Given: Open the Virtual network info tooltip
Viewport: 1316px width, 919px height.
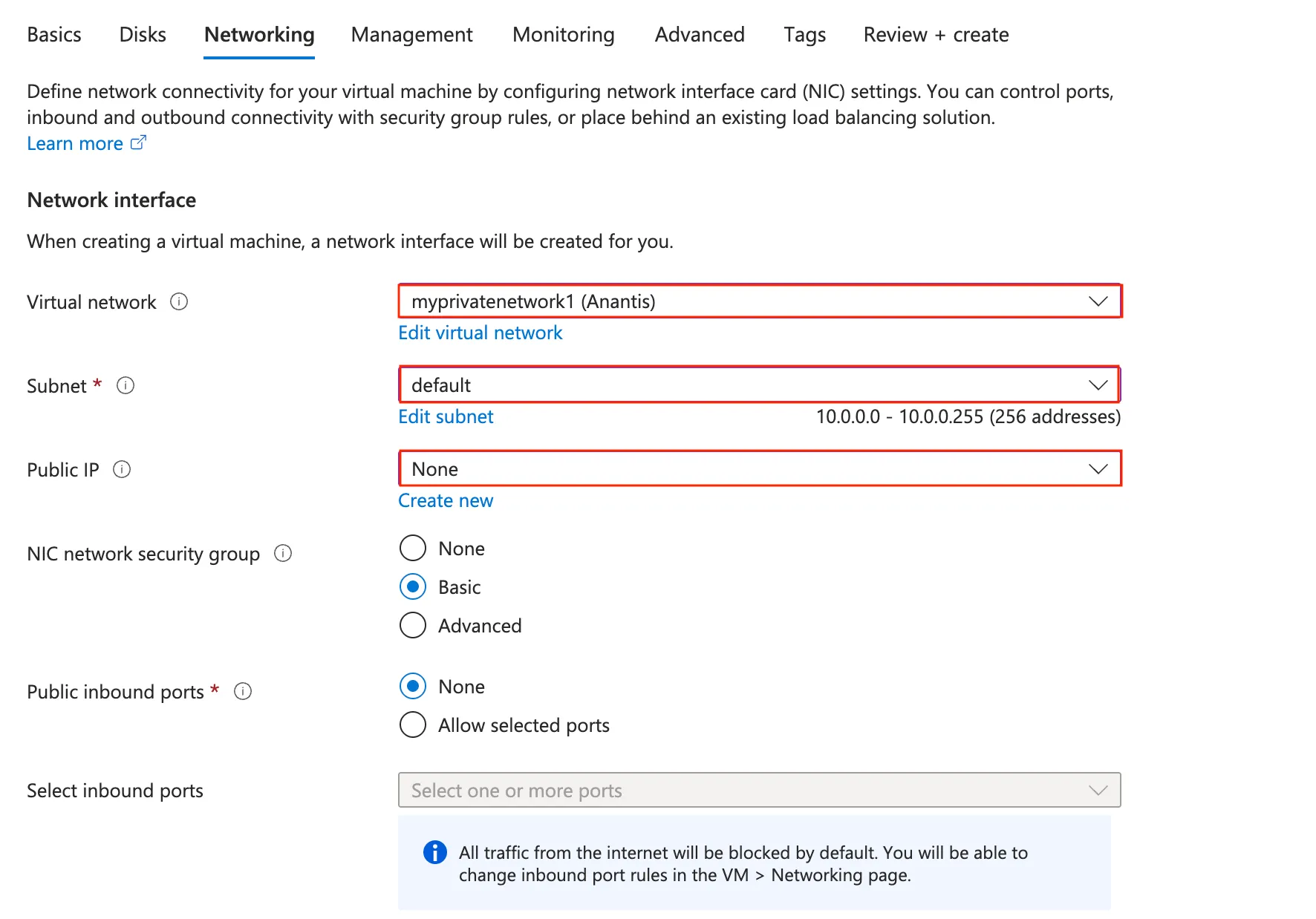Looking at the screenshot, I should [178, 301].
